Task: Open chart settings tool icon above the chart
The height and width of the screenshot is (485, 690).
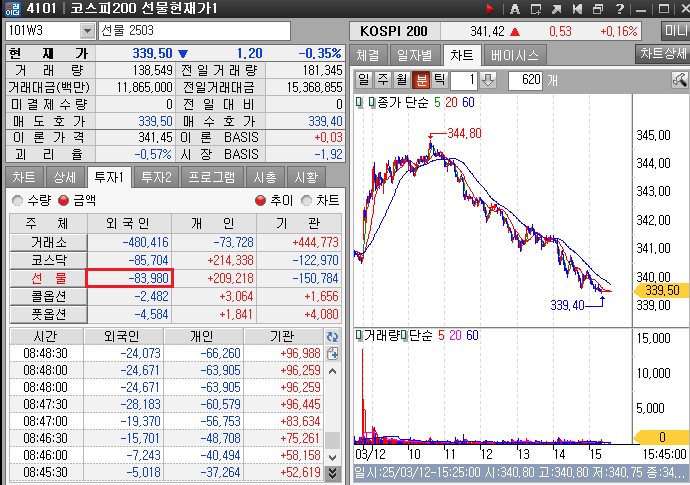Action: (x=679, y=80)
